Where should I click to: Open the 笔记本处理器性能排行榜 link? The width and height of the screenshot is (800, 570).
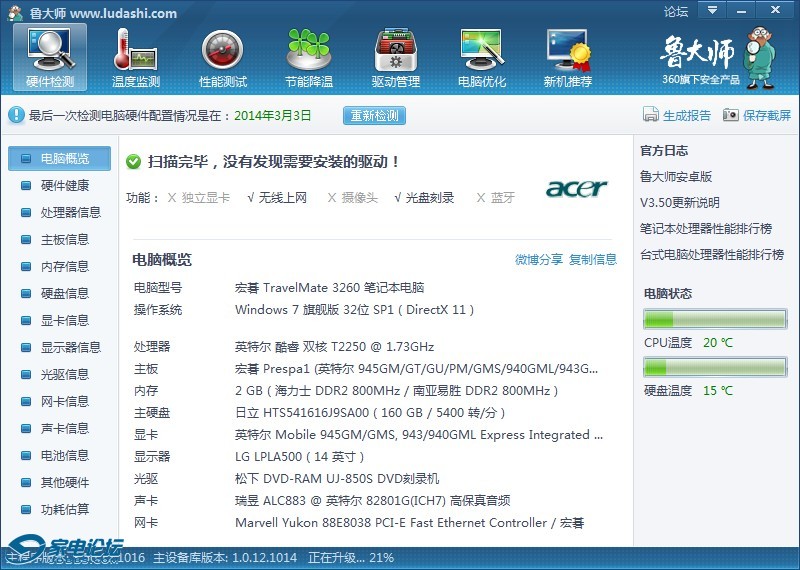pos(706,229)
